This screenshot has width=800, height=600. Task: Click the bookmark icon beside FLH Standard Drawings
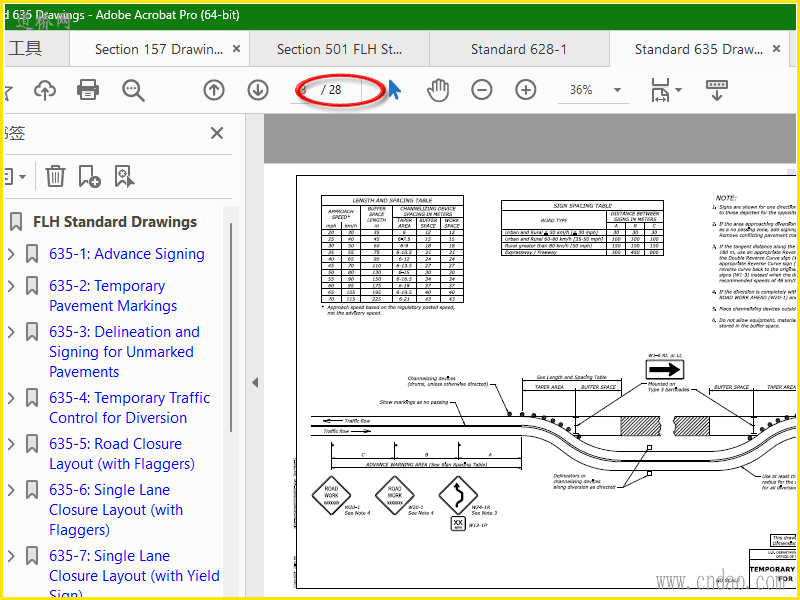[16, 222]
